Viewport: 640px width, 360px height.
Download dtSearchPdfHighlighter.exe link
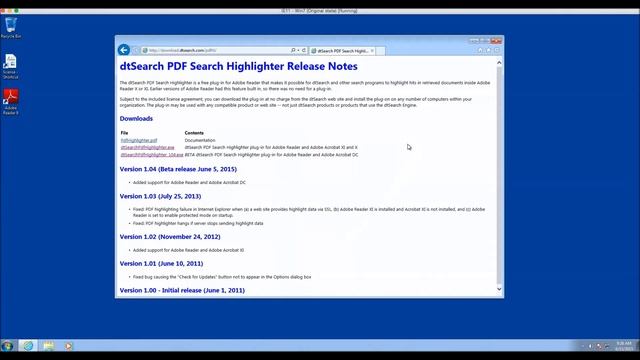(147, 147)
